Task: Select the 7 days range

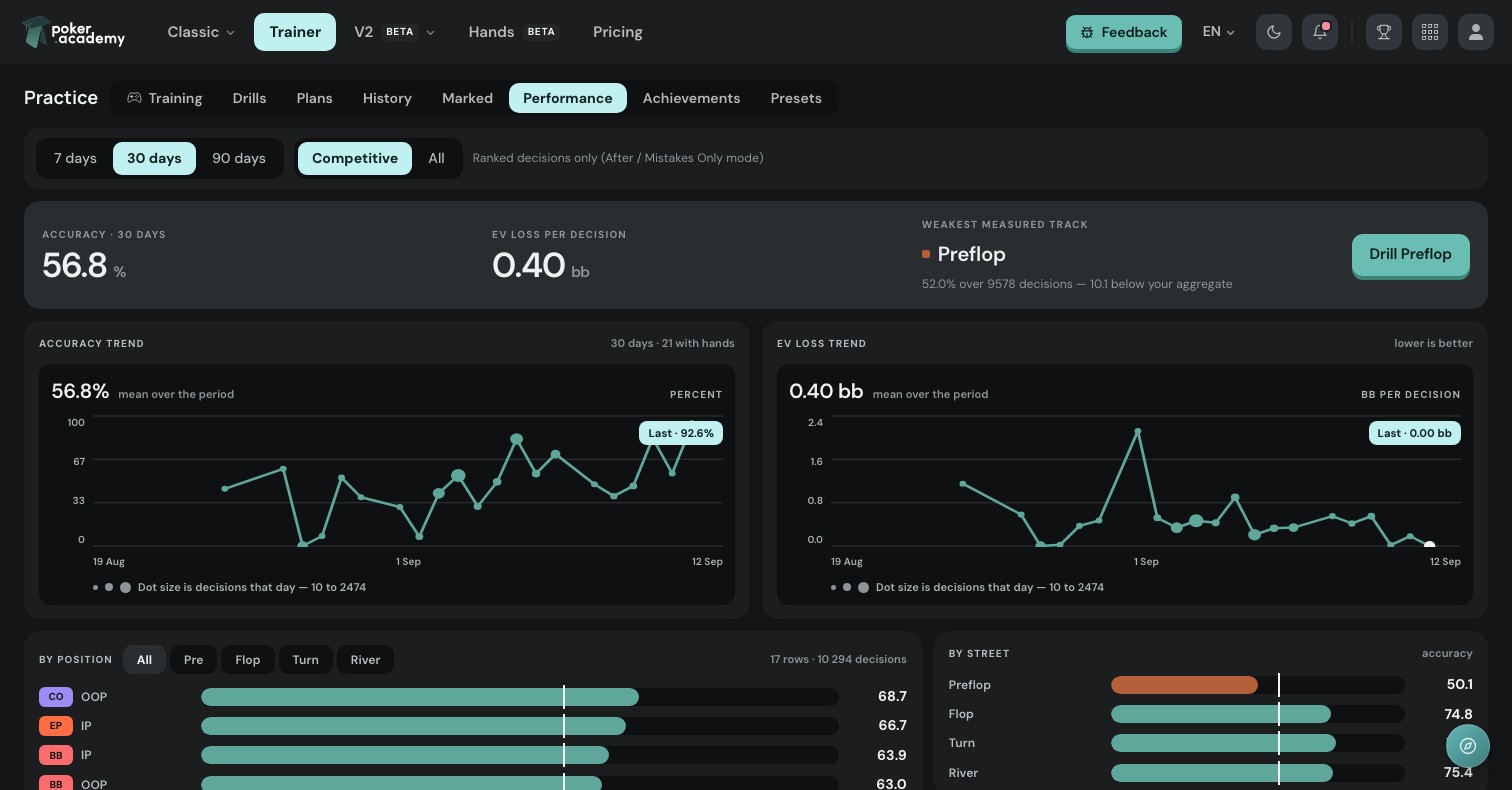Action: tap(75, 158)
